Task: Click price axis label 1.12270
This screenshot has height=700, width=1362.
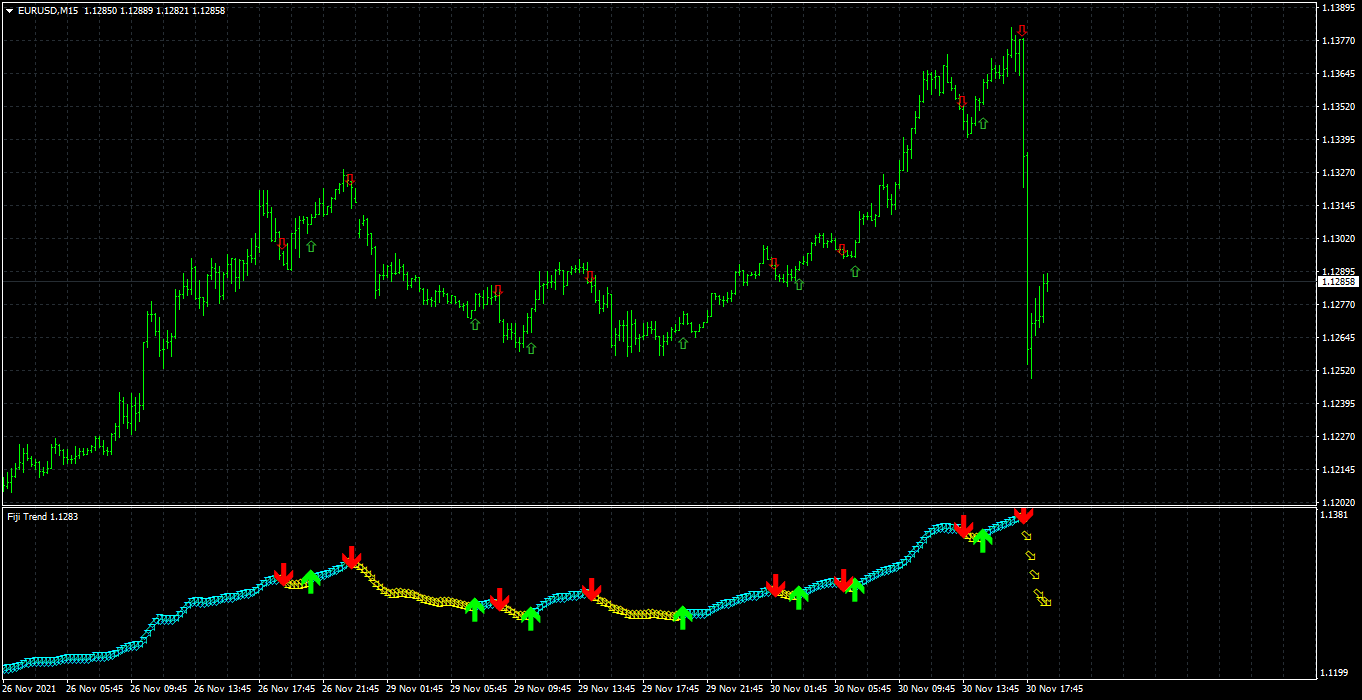Action: coord(1339,437)
